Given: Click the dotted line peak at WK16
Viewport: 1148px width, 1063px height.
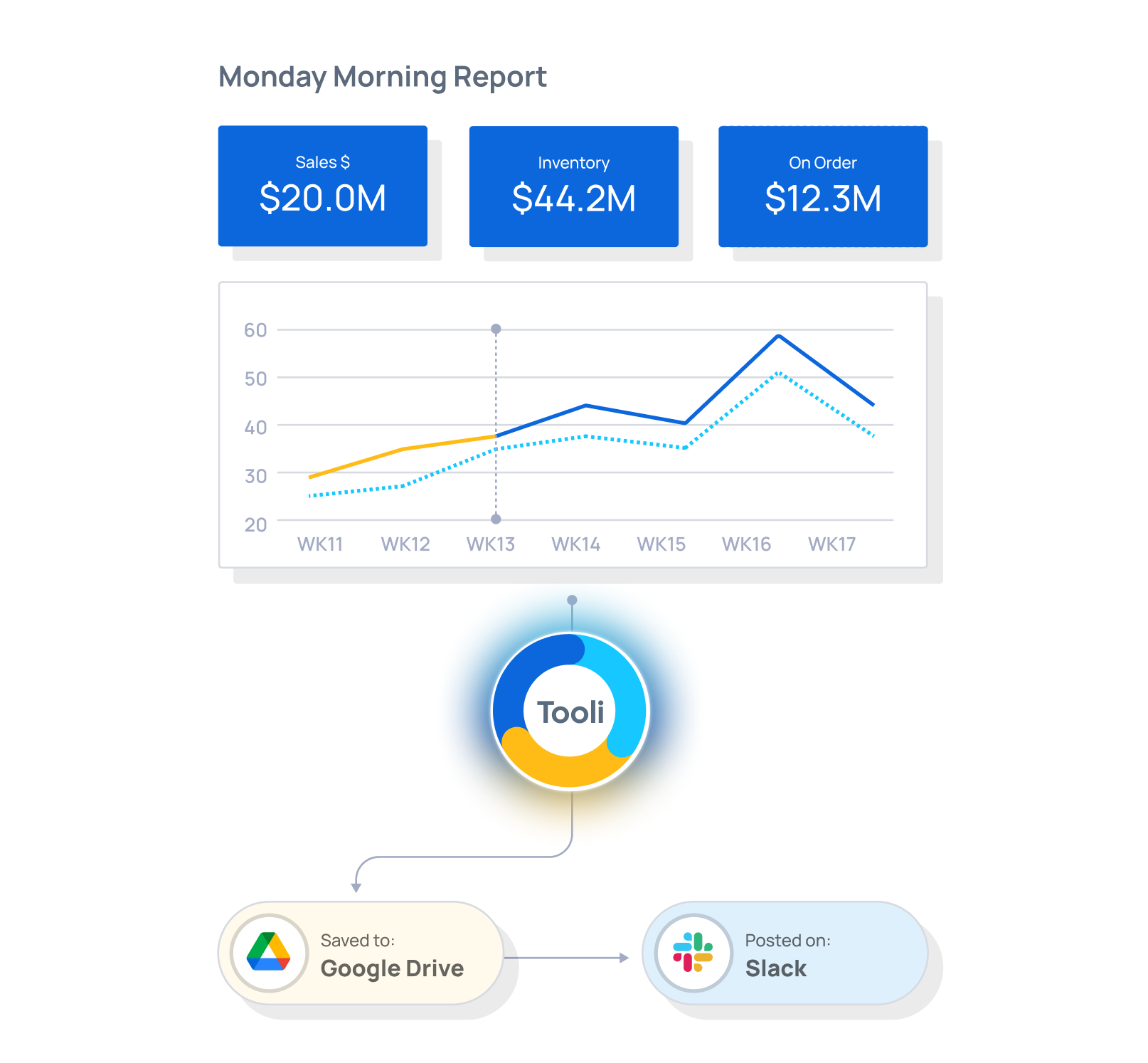Looking at the screenshot, I should point(779,372).
